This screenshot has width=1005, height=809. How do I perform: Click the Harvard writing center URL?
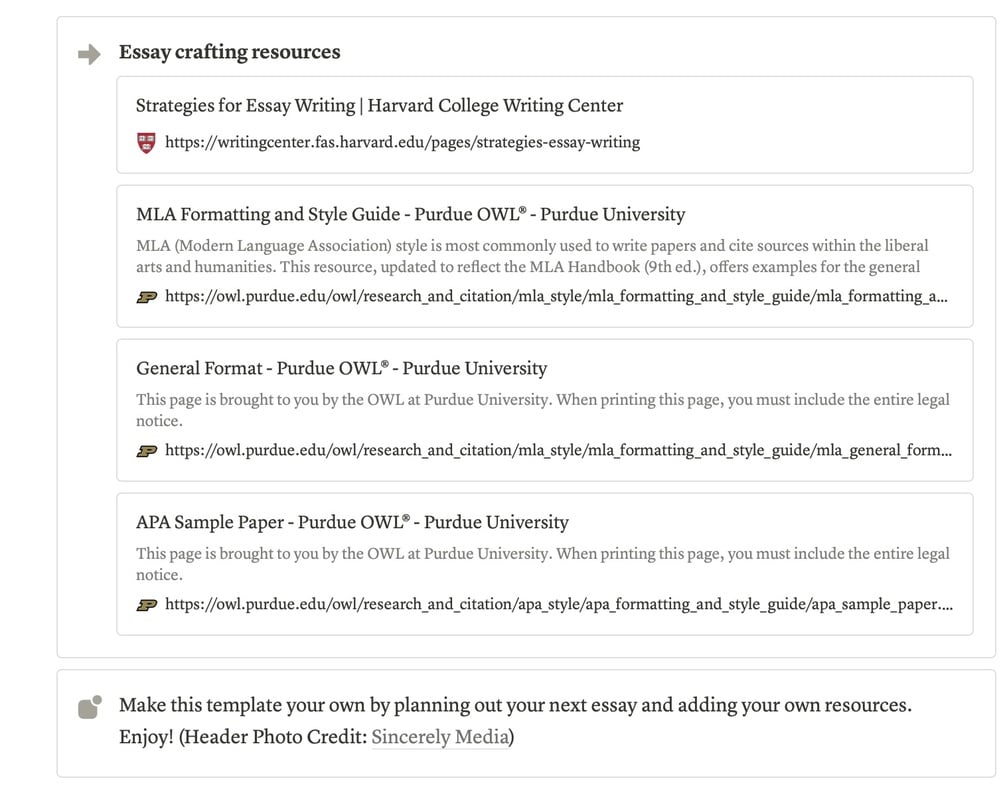point(402,142)
